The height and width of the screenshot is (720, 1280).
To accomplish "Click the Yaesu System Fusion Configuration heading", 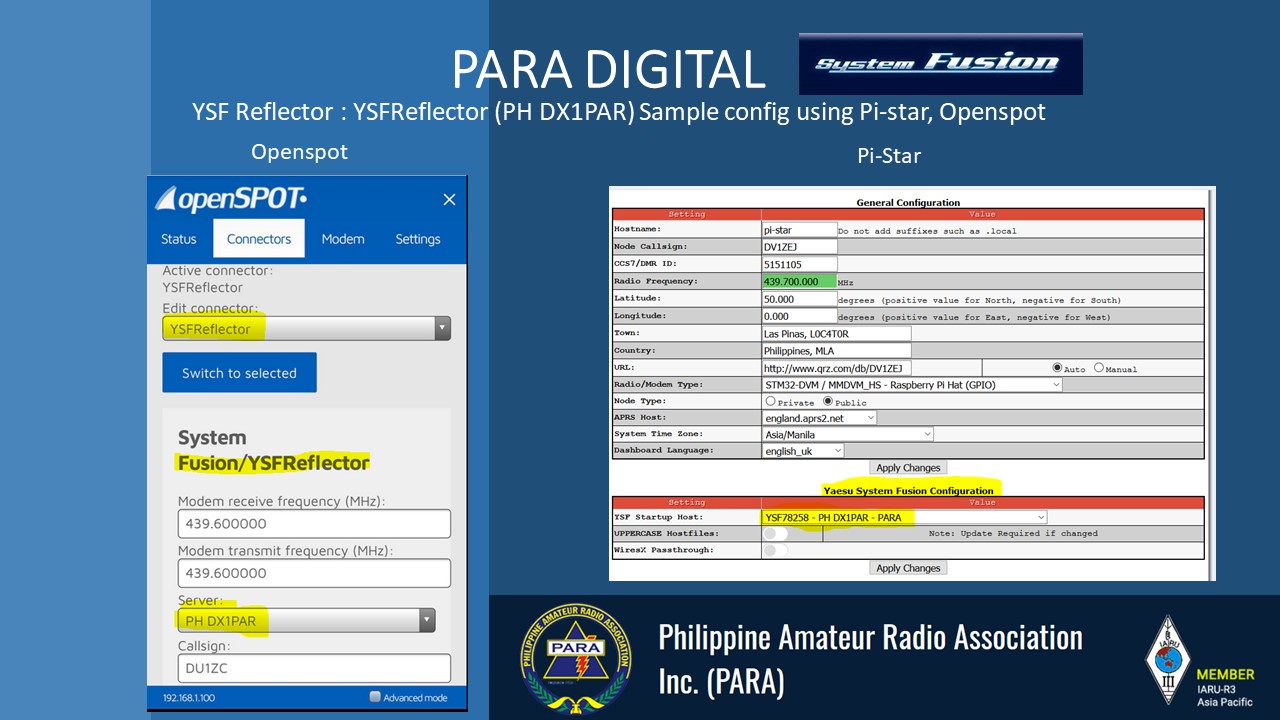I will pyautogui.click(x=908, y=491).
